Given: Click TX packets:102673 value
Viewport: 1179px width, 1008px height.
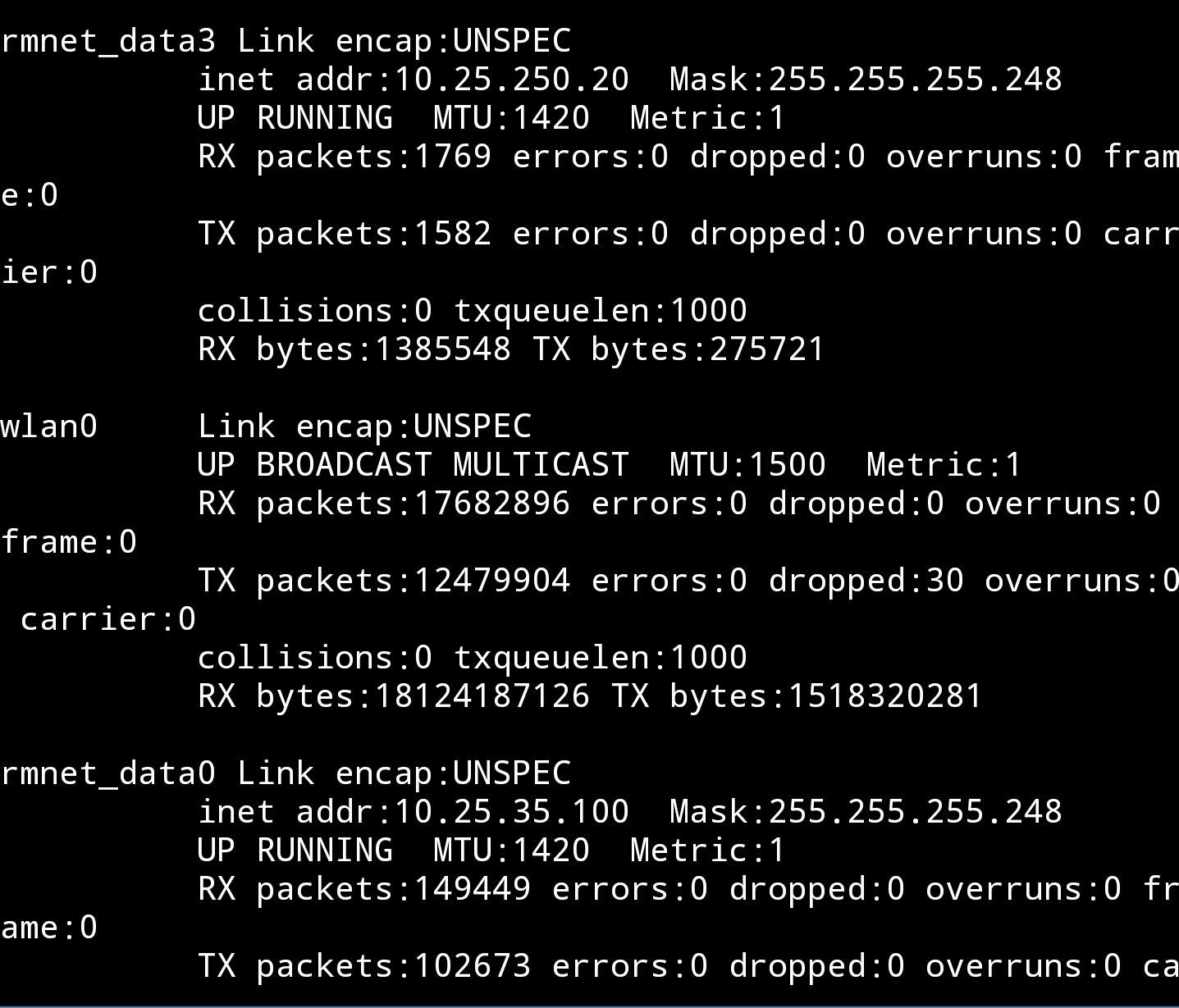Looking at the screenshot, I should tap(364, 966).
